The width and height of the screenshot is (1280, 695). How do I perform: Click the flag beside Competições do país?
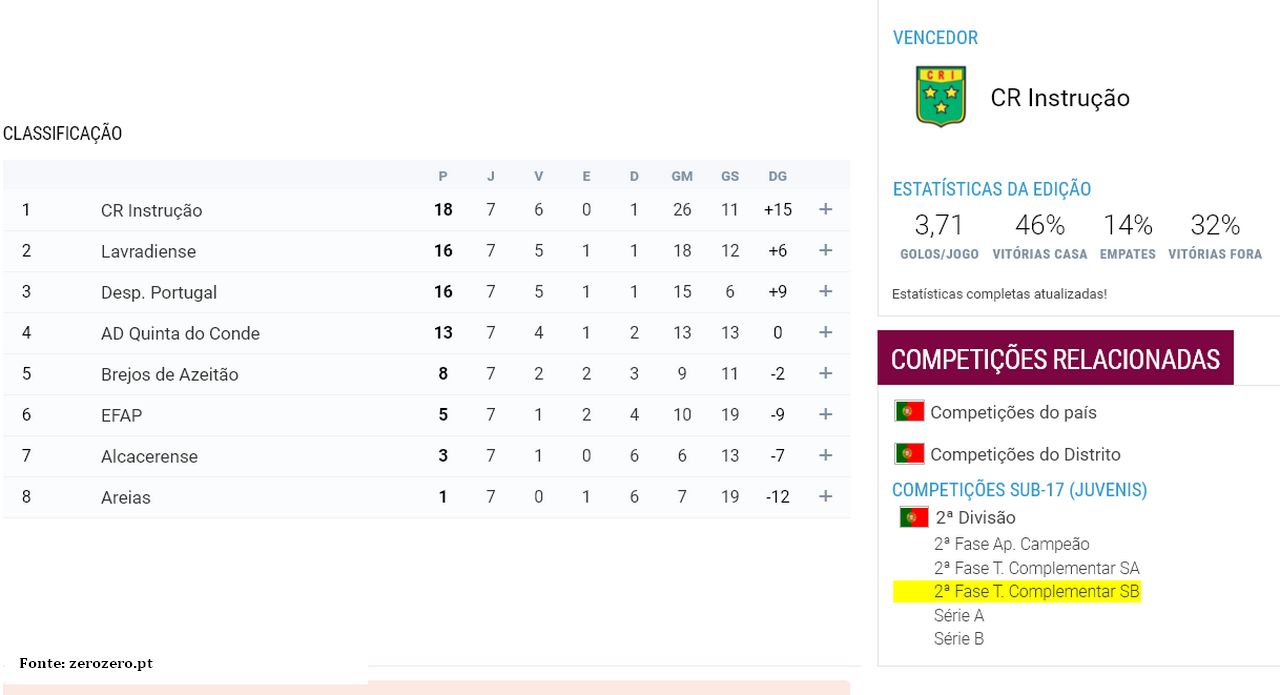[x=909, y=411]
